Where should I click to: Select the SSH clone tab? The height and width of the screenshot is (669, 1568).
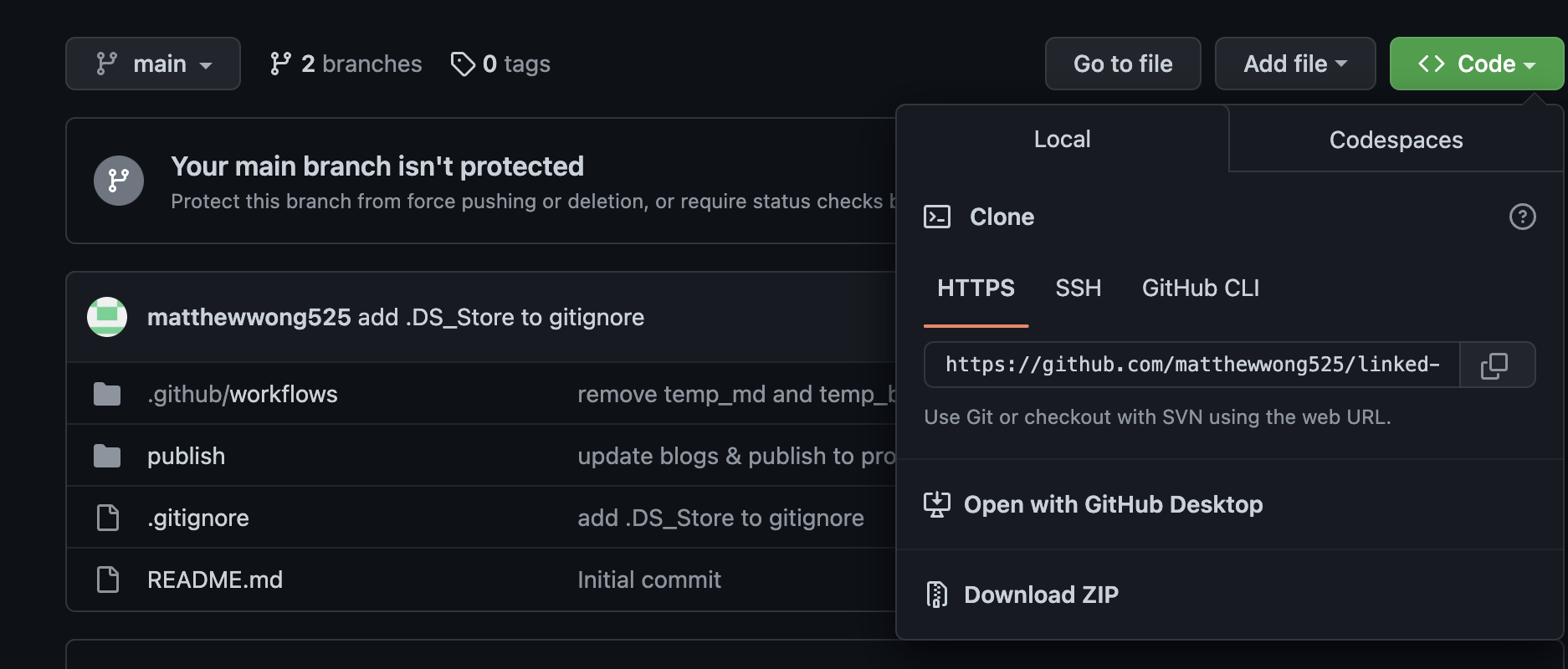click(1078, 289)
